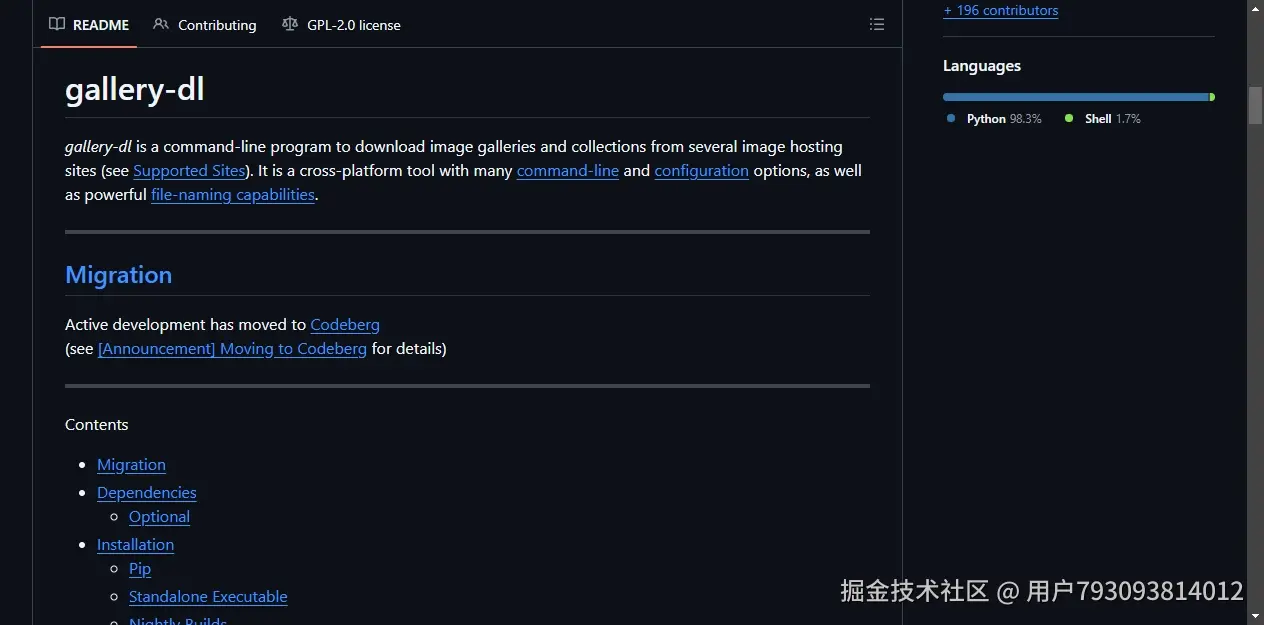Open the GPL-2.0 license tab
Image resolution: width=1264 pixels, height=625 pixels.
tap(341, 24)
